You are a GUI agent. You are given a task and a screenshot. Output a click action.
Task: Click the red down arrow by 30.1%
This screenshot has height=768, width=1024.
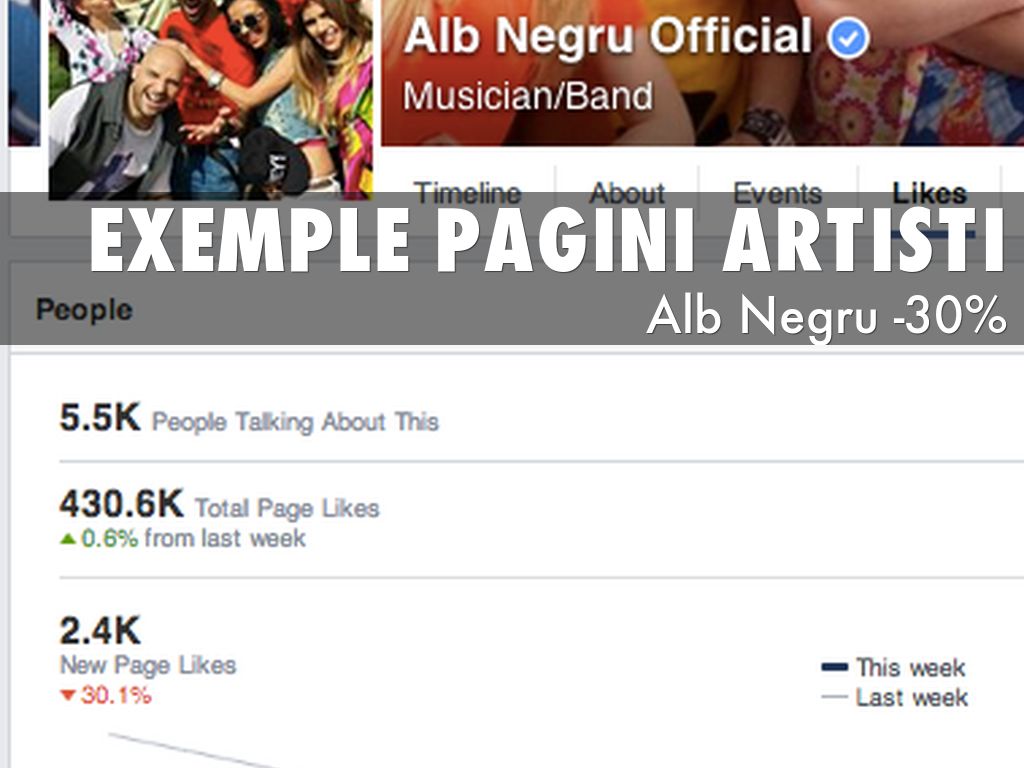pos(68,696)
